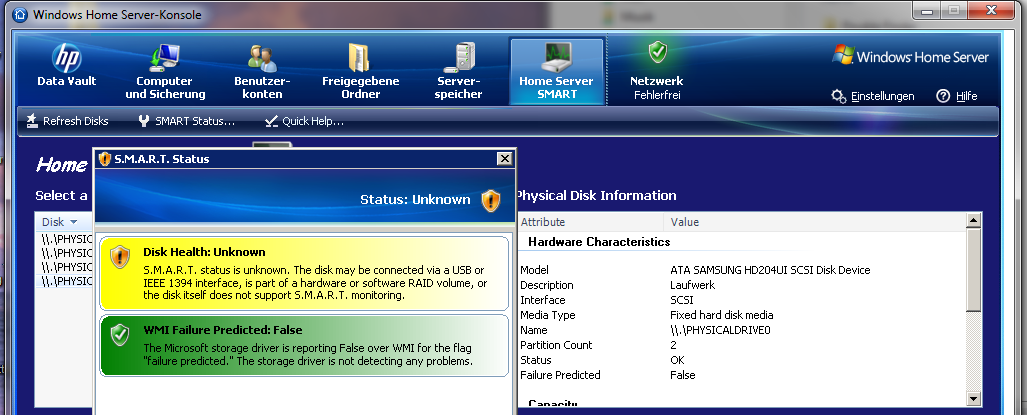Open Computer und Sicherung tab

click(165, 71)
